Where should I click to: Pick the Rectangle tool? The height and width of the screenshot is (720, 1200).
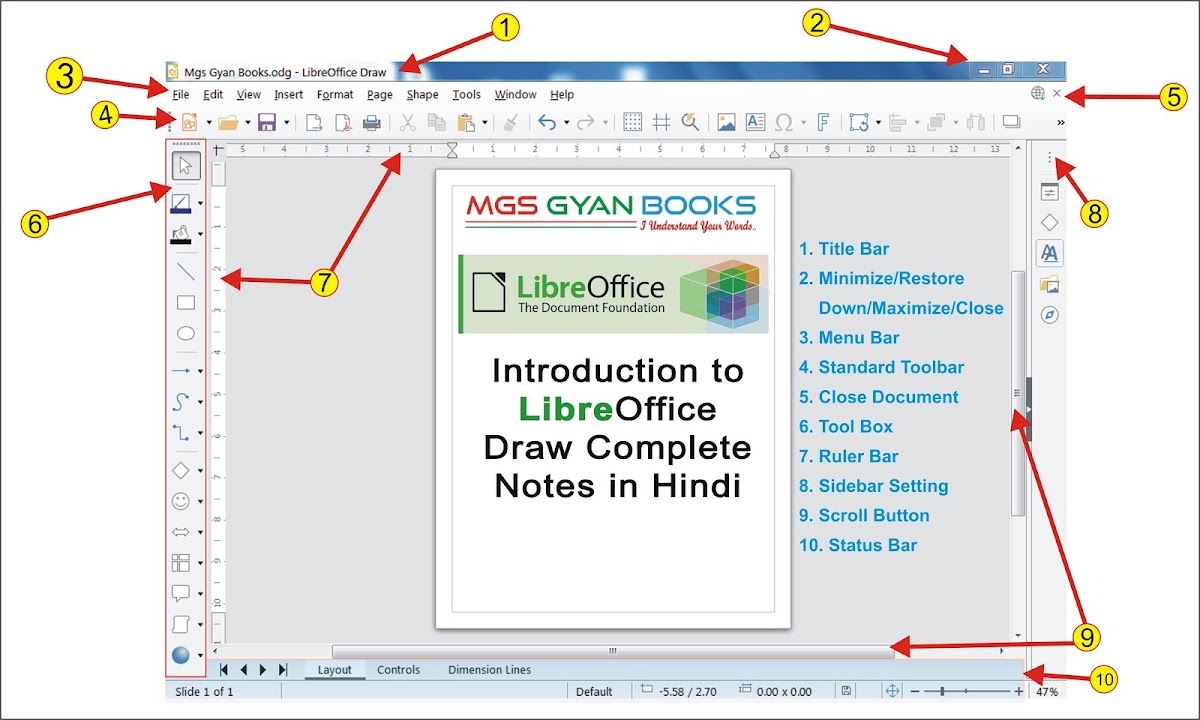pyautogui.click(x=185, y=302)
